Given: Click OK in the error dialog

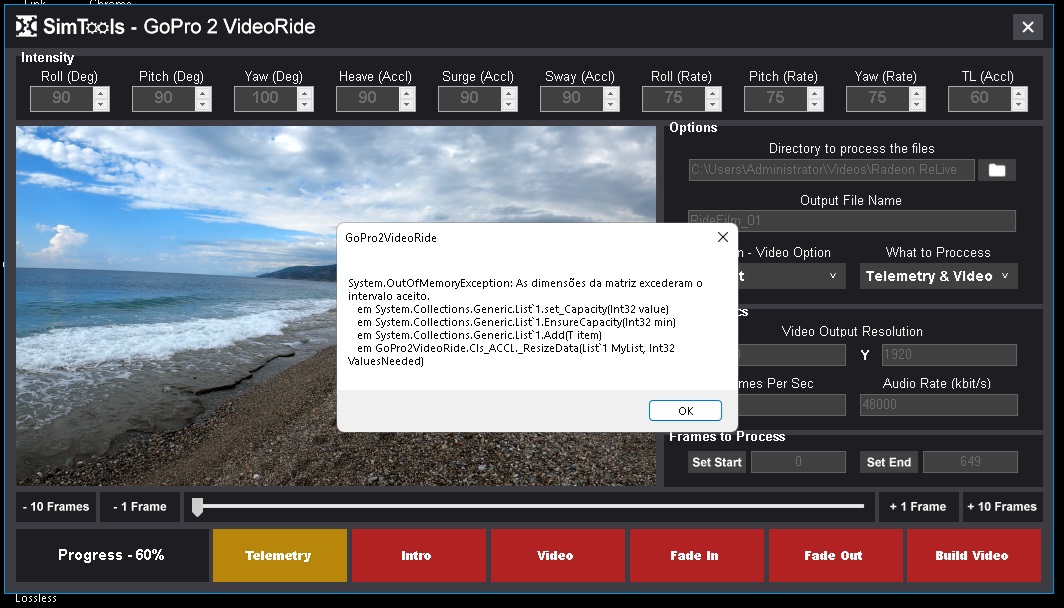Looking at the screenshot, I should tap(685, 411).
